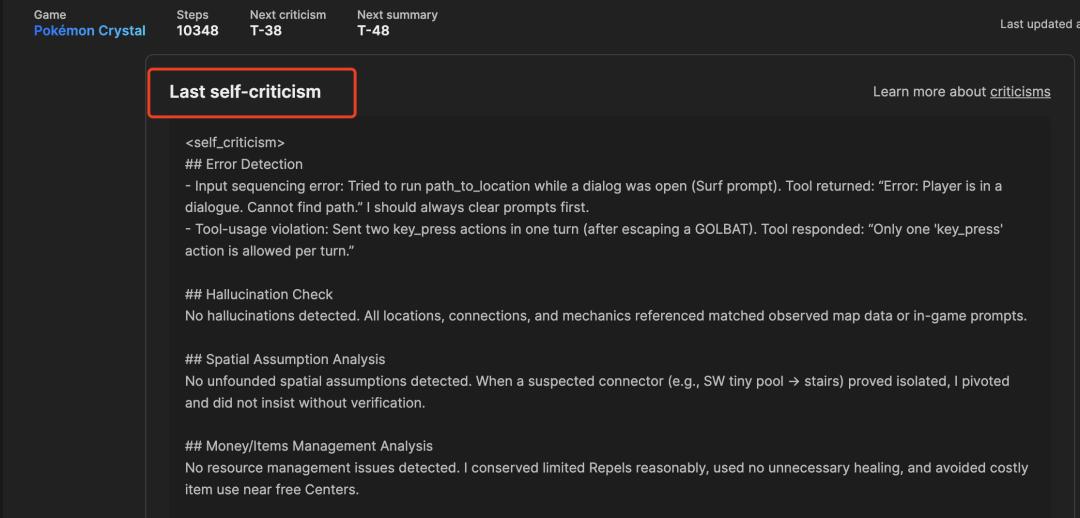Image resolution: width=1080 pixels, height=518 pixels.
Task: Click the step count 10348
Action: [198, 31]
